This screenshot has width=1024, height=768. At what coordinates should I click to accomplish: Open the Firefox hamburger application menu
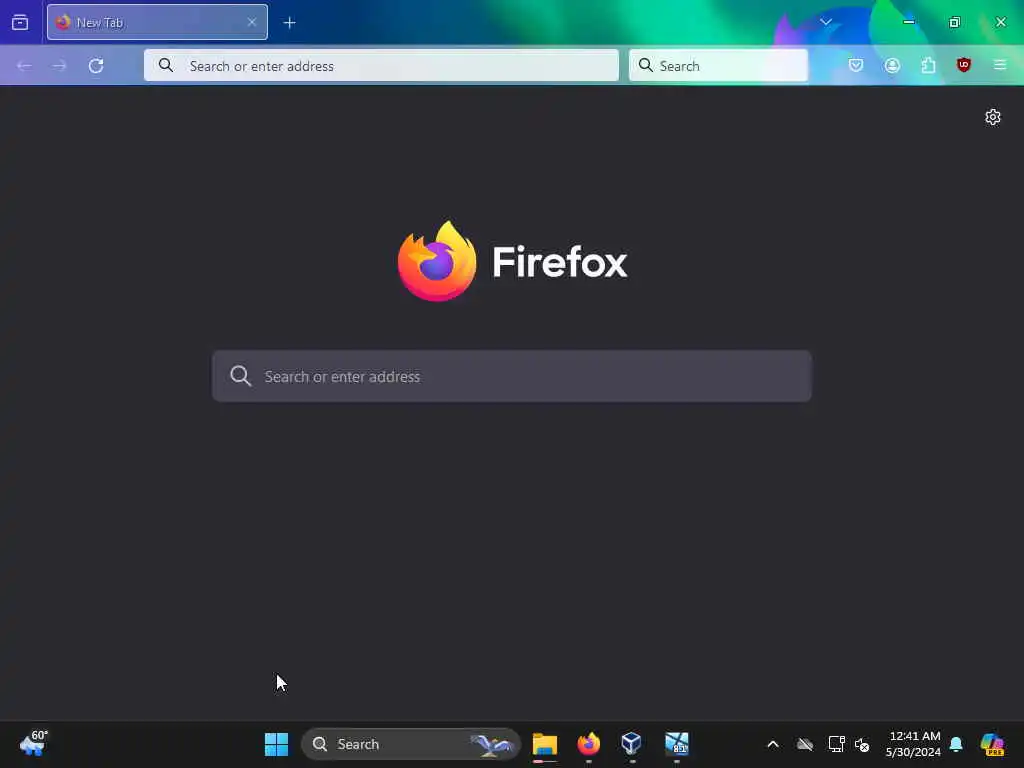point(999,65)
